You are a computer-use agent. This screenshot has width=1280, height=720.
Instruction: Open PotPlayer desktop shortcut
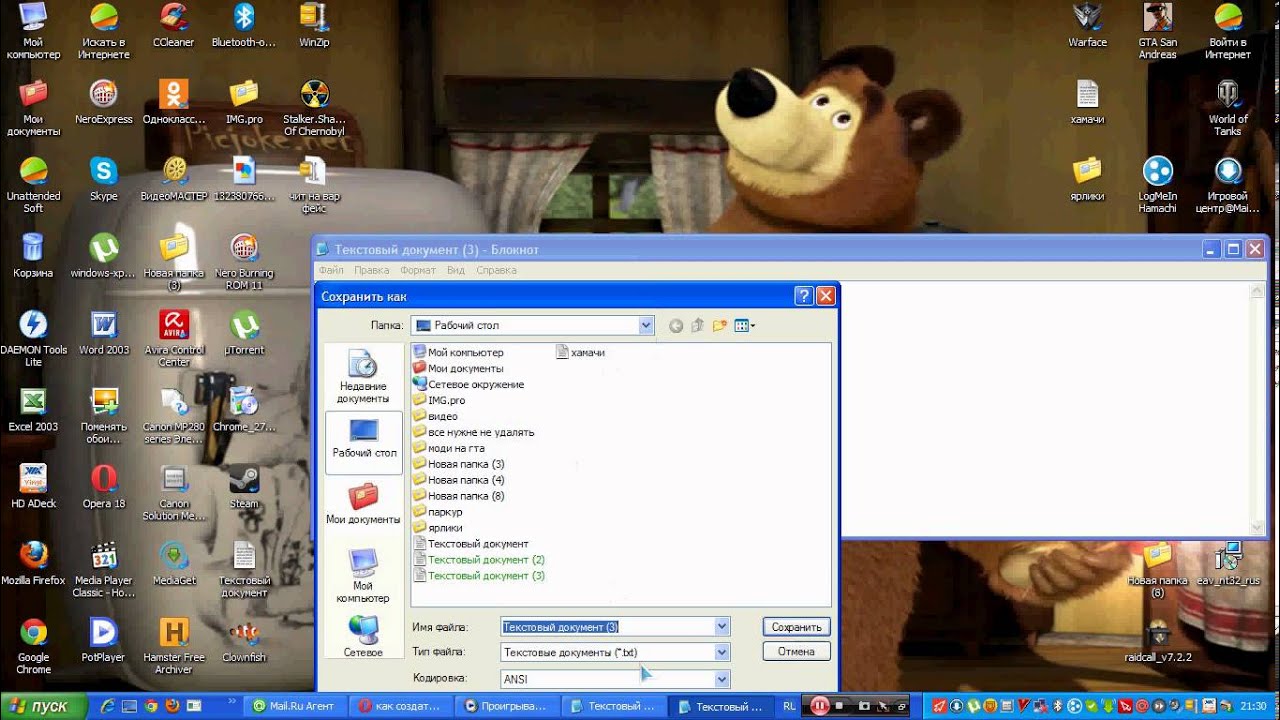pos(103,640)
